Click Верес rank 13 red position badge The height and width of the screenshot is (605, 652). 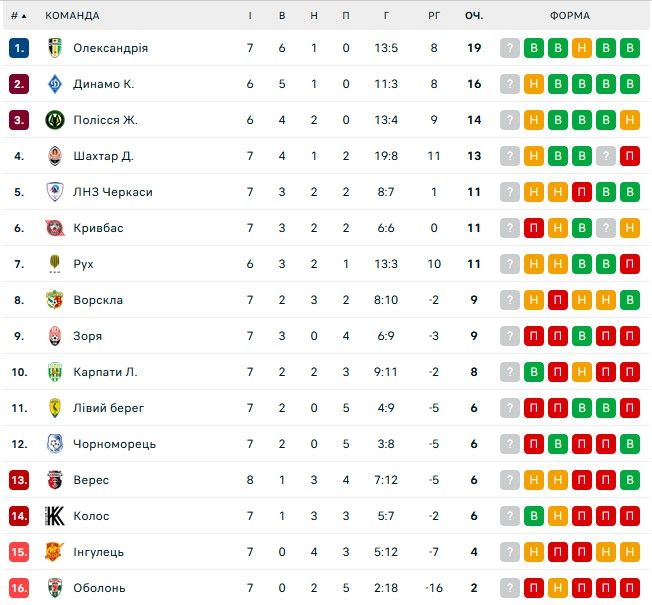pos(19,480)
